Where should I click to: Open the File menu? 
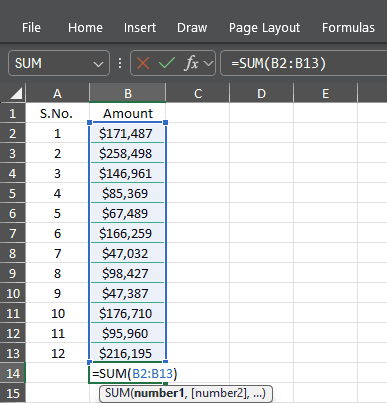pyautogui.click(x=31, y=28)
